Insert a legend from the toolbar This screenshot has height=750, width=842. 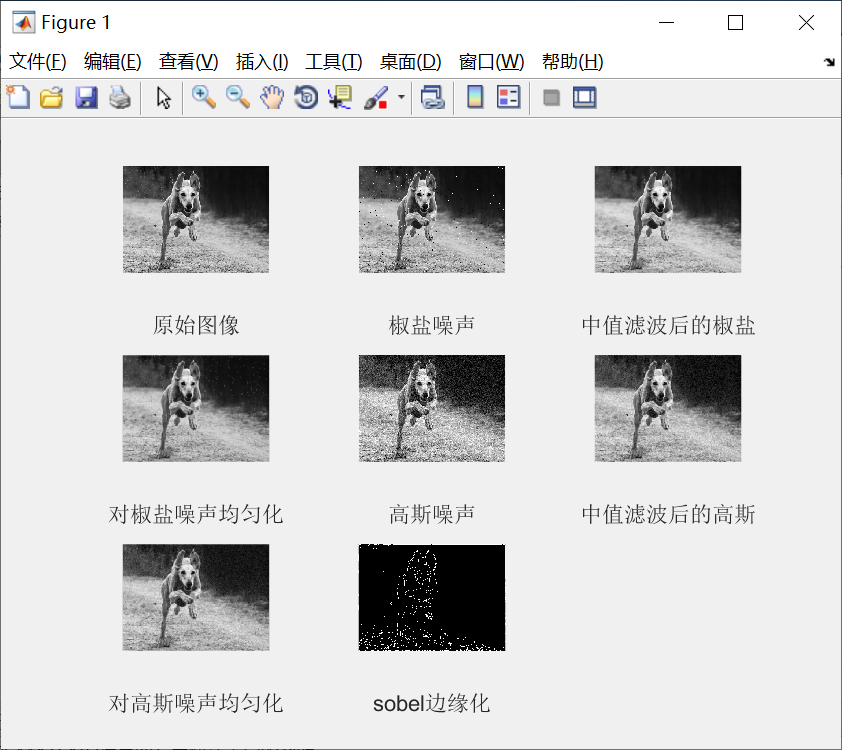[509, 98]
